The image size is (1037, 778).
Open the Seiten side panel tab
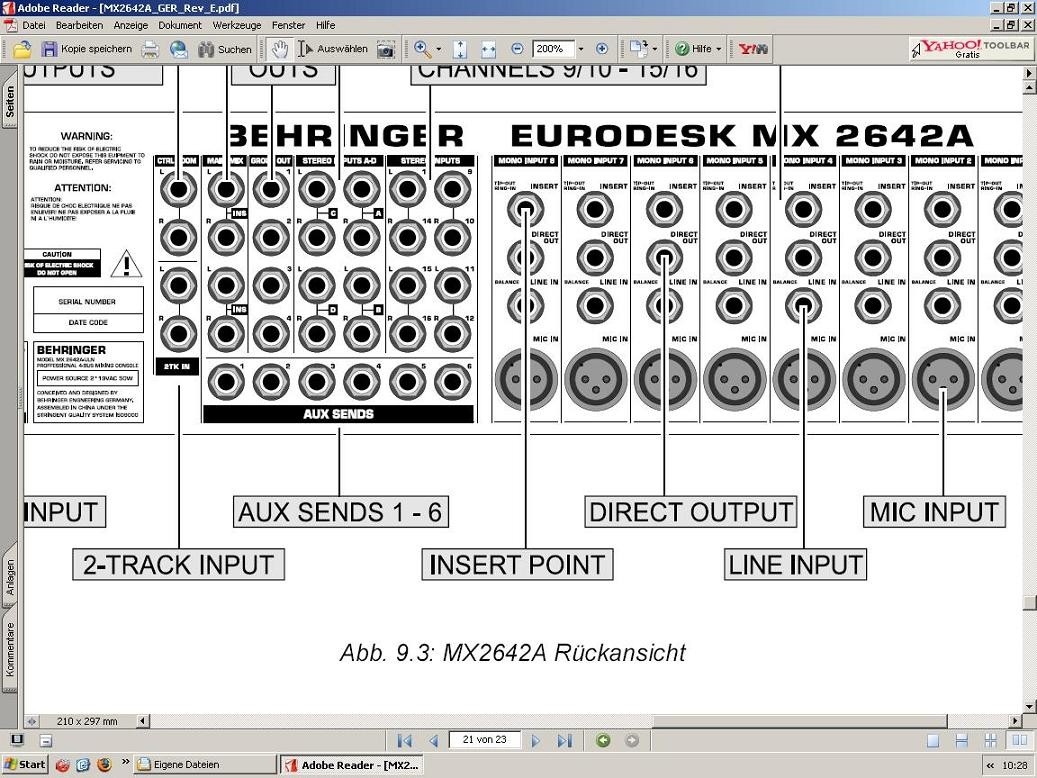[9, 101]
